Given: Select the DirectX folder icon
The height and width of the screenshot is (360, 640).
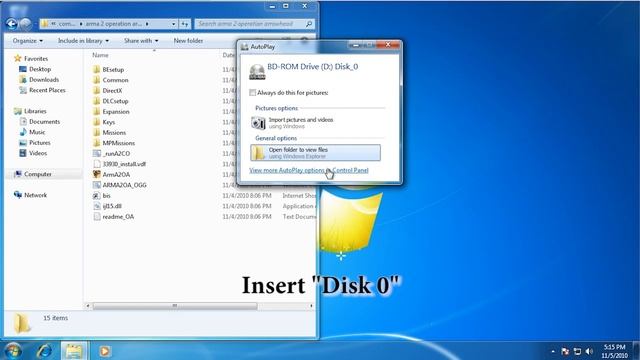Looking at the screenshot, I should 97,91.
